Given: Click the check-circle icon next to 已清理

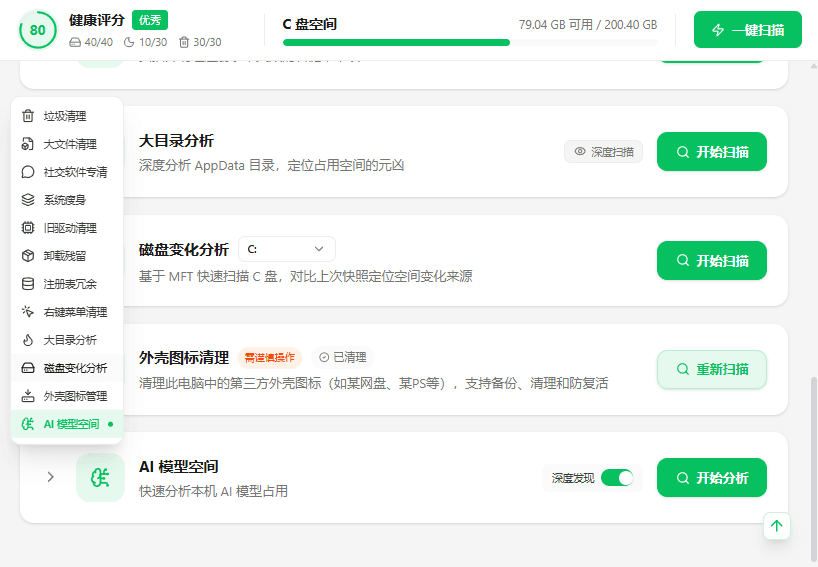Looking at the screenshot, I should click(324, 357).
